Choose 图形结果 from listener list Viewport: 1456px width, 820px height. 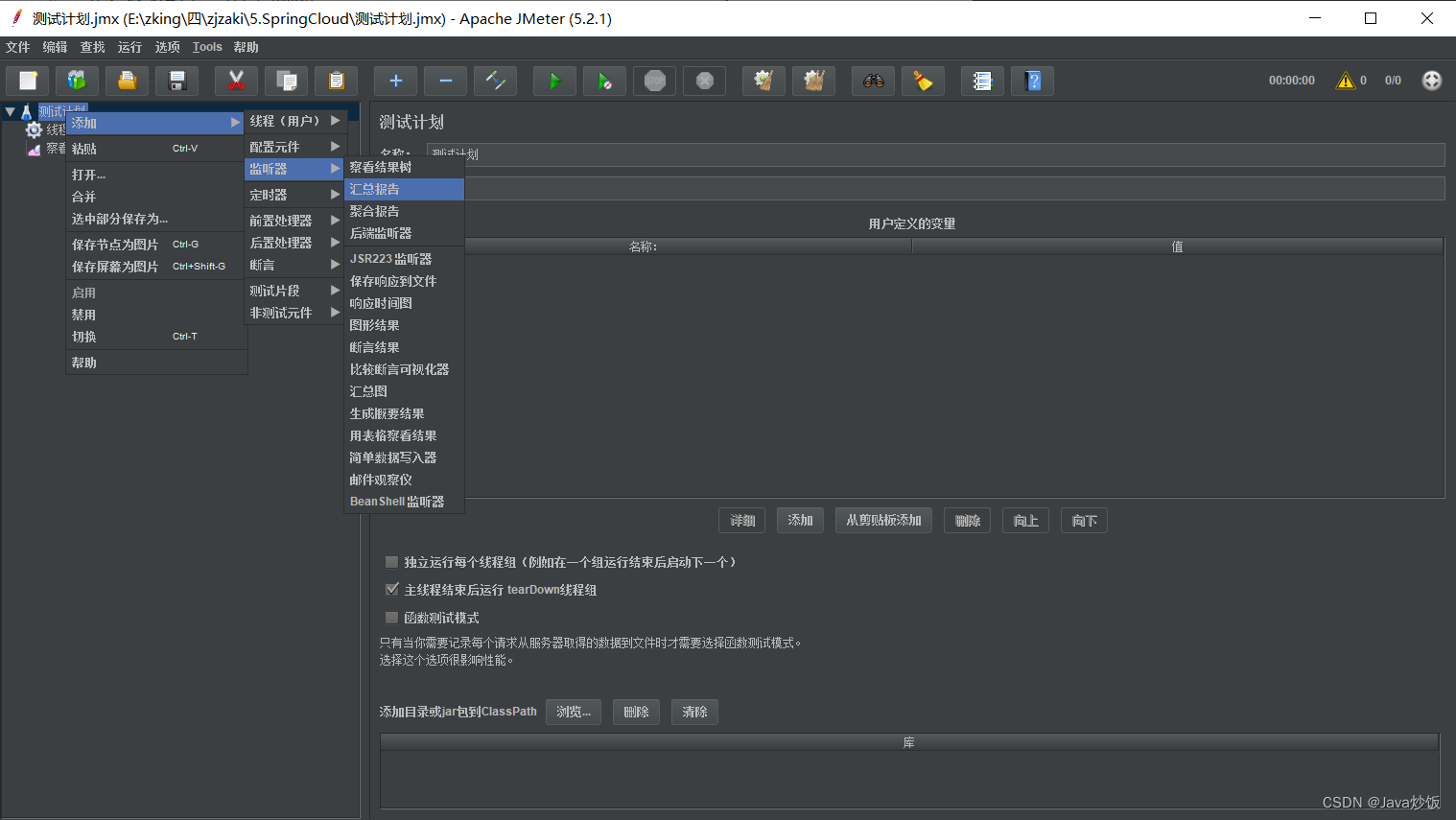point(404,325)
